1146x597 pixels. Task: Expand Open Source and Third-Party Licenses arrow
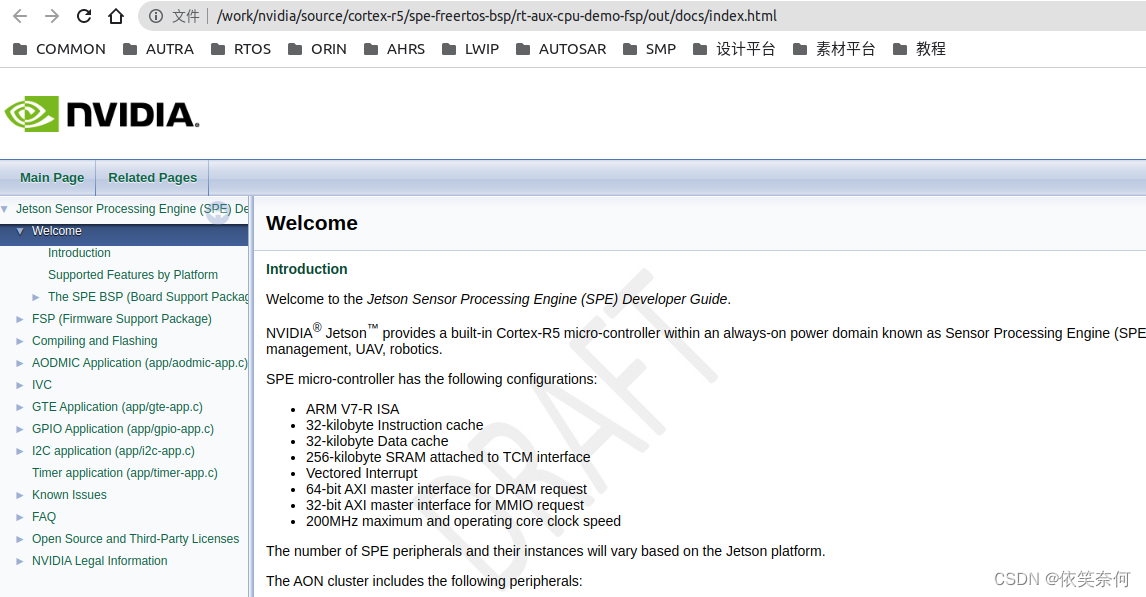point(20,539)
